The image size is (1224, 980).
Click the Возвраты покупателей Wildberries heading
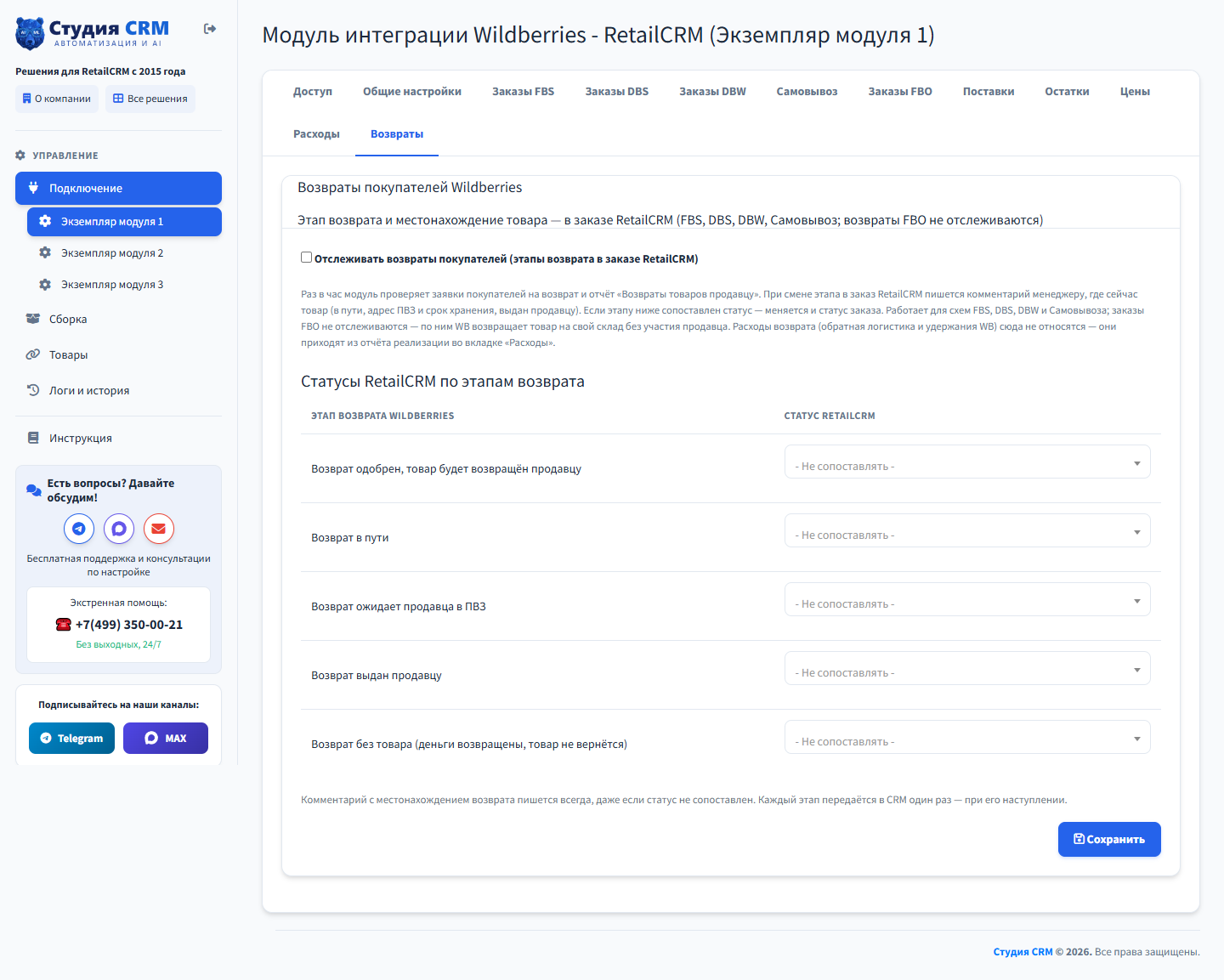point(410,188)
